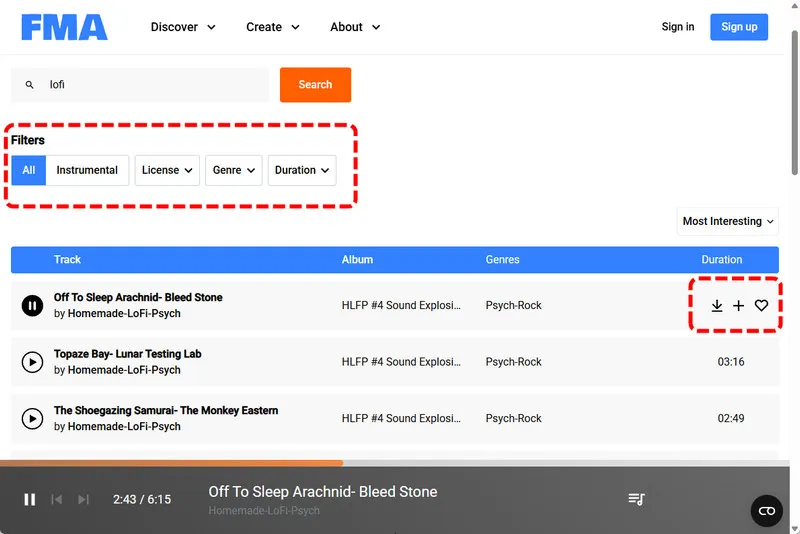Image resolution: width=800 pixels, height=534 pixels.
Task: Open the Genre filter dropdown
Action: 234,170
